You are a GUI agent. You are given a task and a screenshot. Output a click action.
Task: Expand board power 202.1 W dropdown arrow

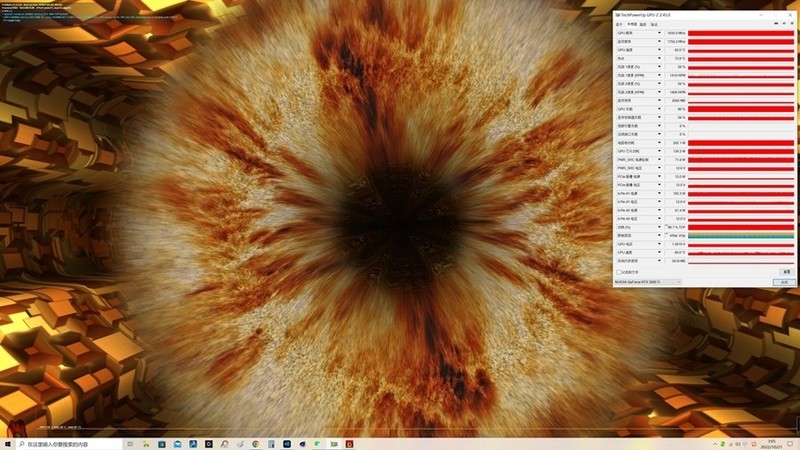(659, 142)
